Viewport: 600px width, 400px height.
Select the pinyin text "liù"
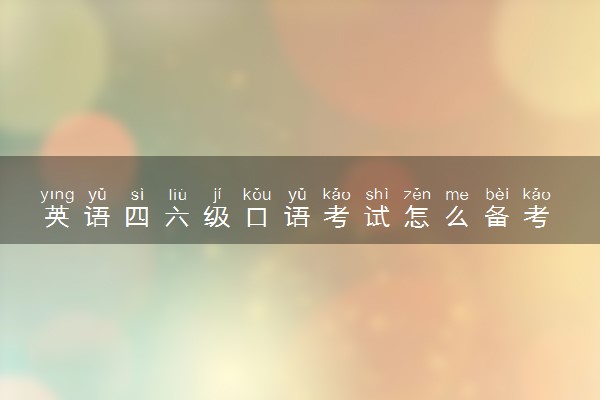(x=177, y=195)
